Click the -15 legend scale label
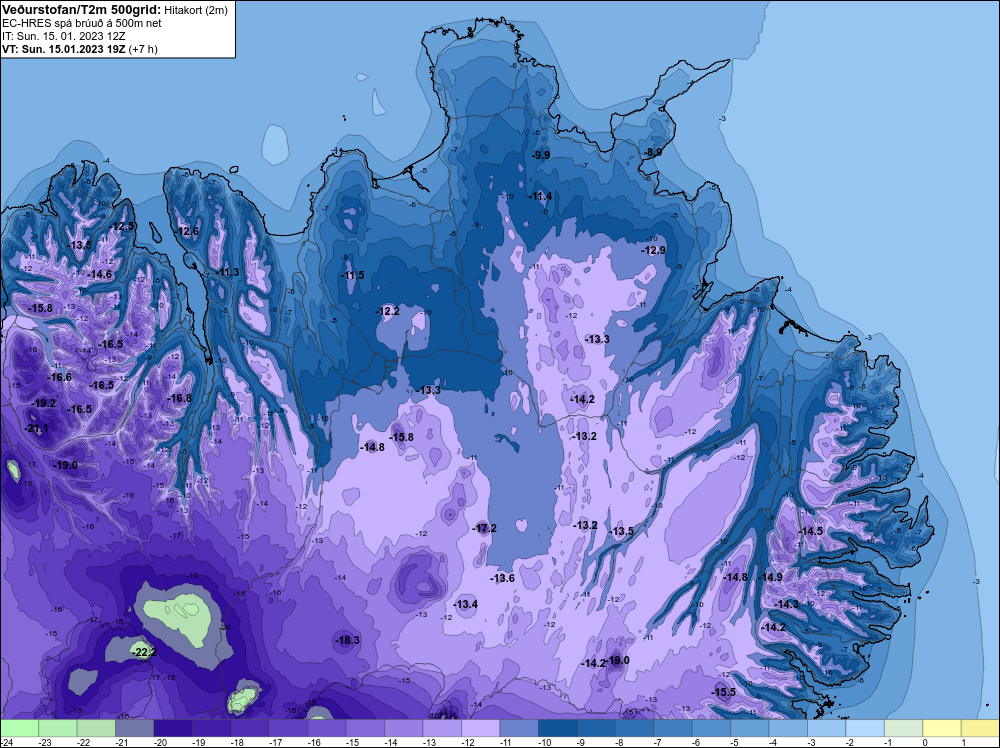 (352, 742)
